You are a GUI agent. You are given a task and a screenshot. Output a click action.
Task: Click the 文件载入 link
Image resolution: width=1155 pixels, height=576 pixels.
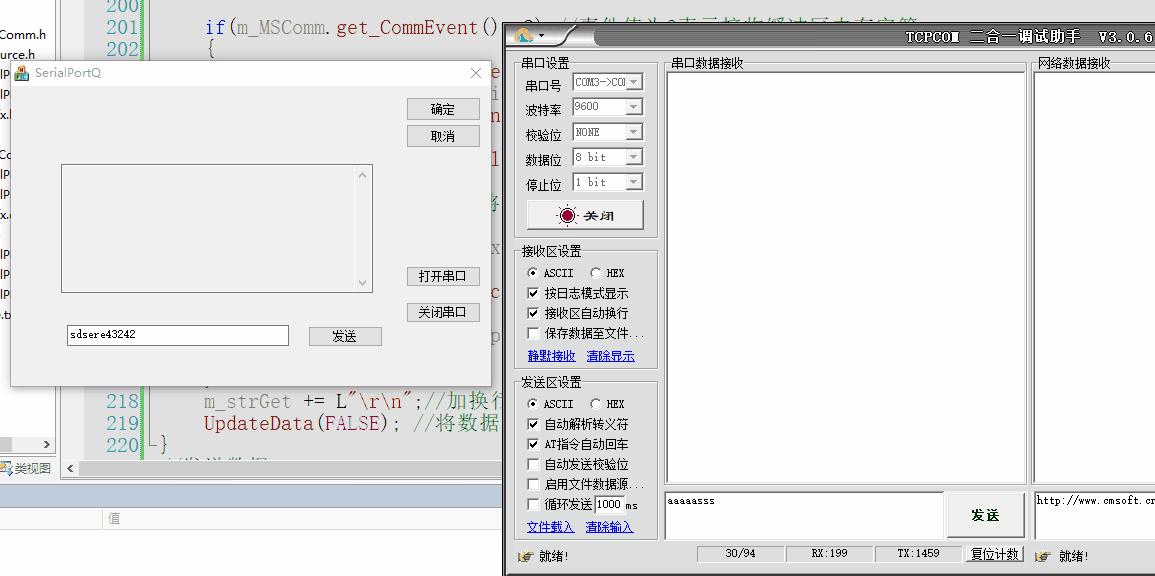click(550, 527)
